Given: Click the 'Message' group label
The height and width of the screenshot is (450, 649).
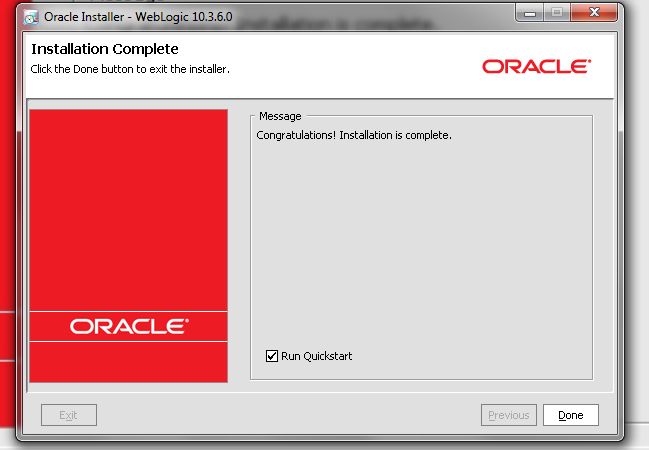Looking at the screenshot, I should tap(280, 116).
